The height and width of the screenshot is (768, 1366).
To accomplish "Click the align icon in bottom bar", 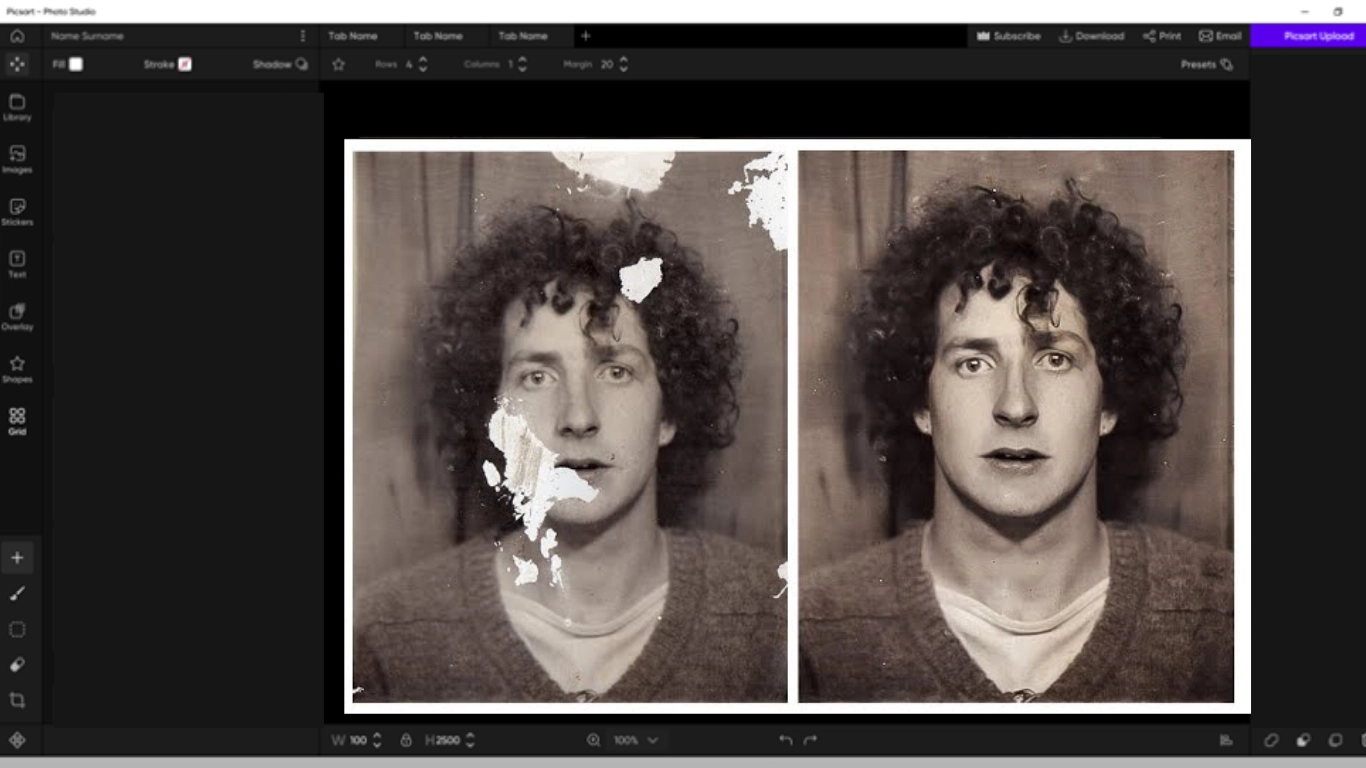I will tap(1226, 740).
